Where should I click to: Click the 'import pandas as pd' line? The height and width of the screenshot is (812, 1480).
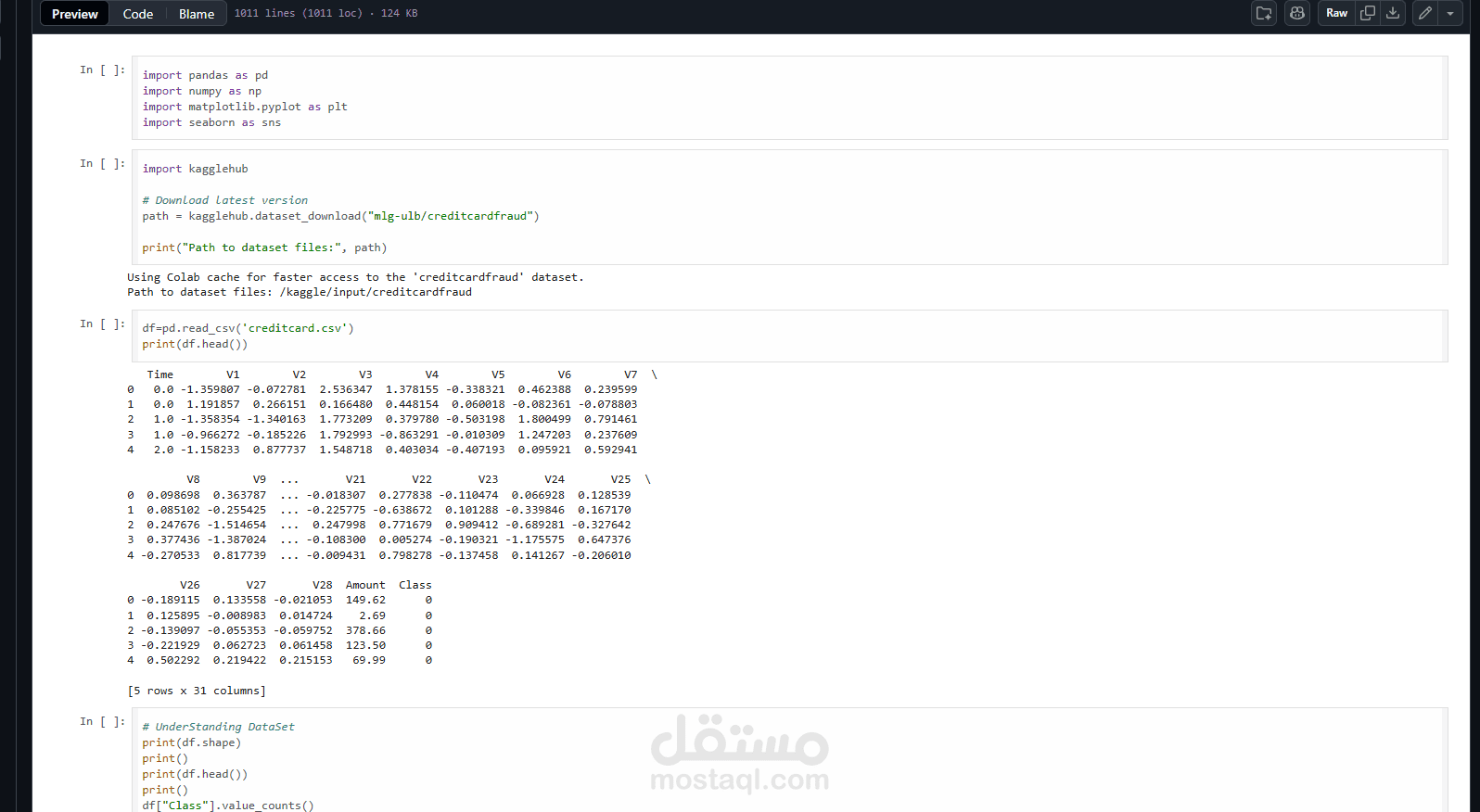tap(205, 75)
